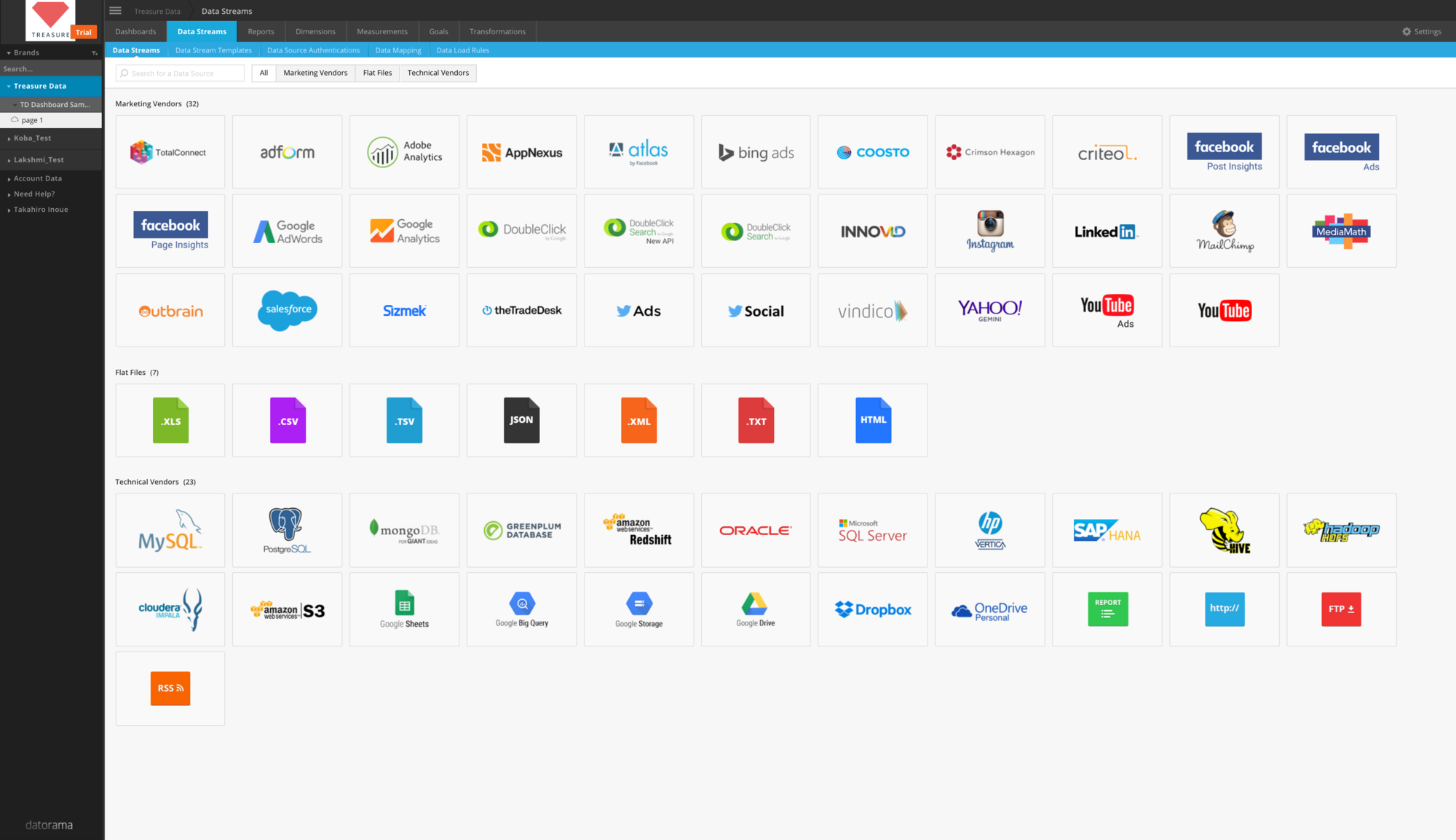Show All data source categories

coord(264,73)
